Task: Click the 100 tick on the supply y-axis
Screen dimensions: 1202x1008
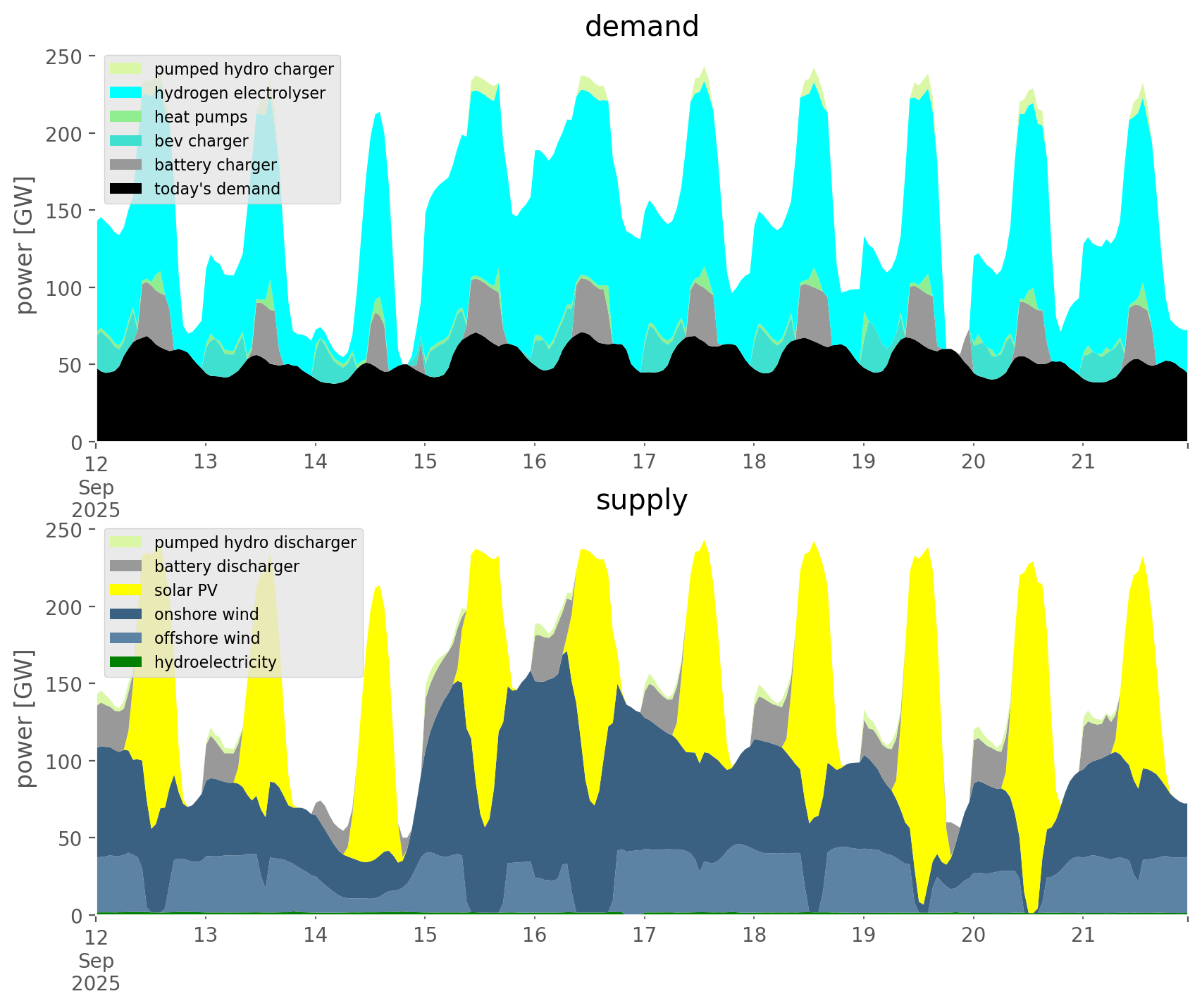Action: pos(65,761)
